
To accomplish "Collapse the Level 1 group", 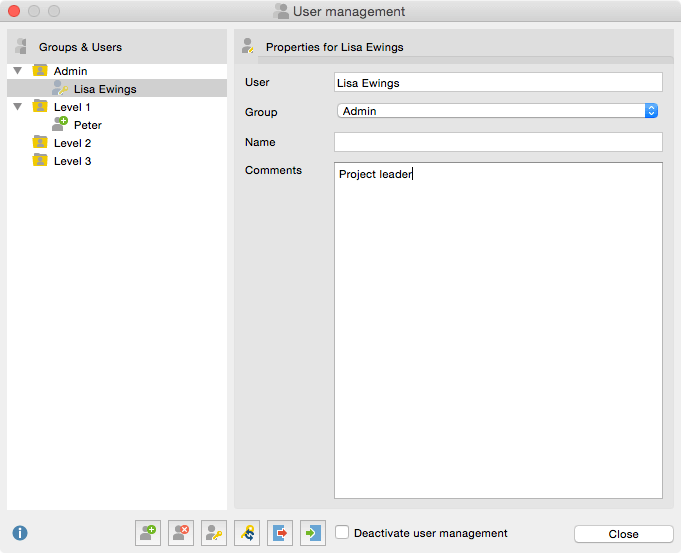I will 18,106.
